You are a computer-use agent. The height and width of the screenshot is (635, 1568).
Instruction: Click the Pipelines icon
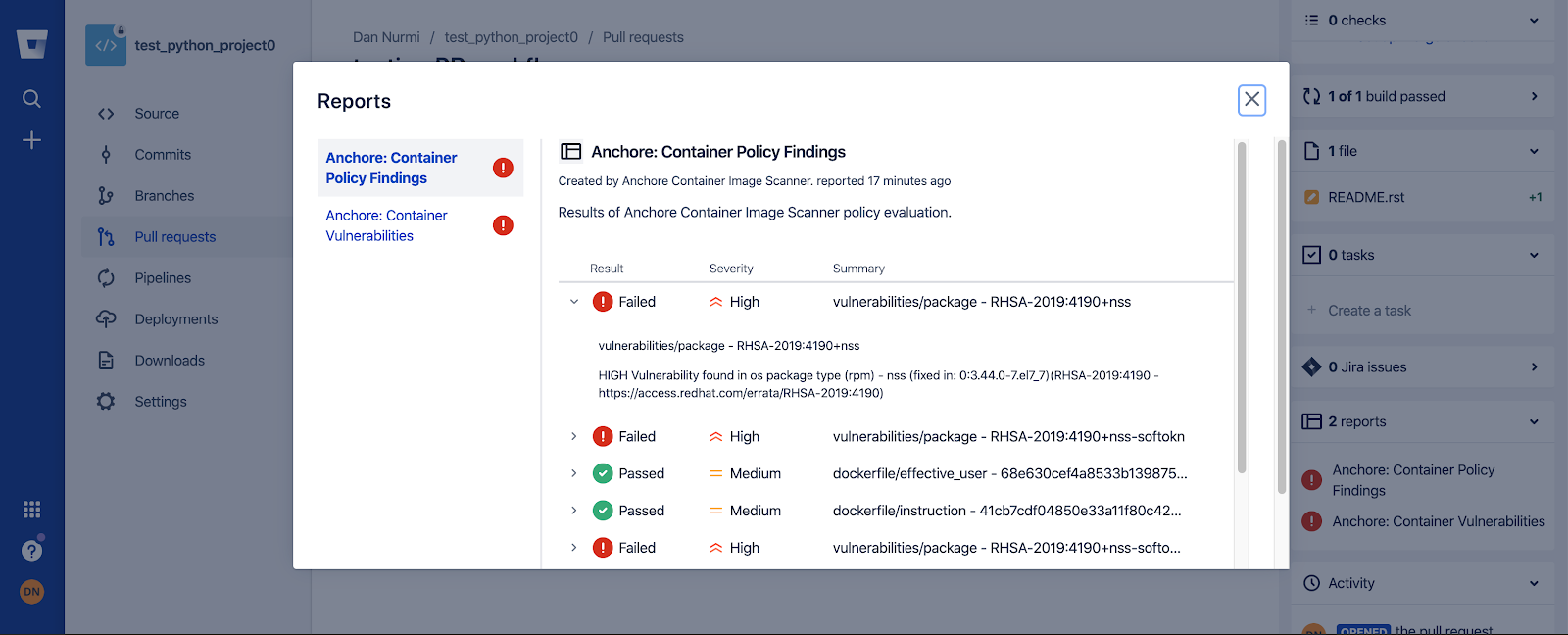click(106, 278)
